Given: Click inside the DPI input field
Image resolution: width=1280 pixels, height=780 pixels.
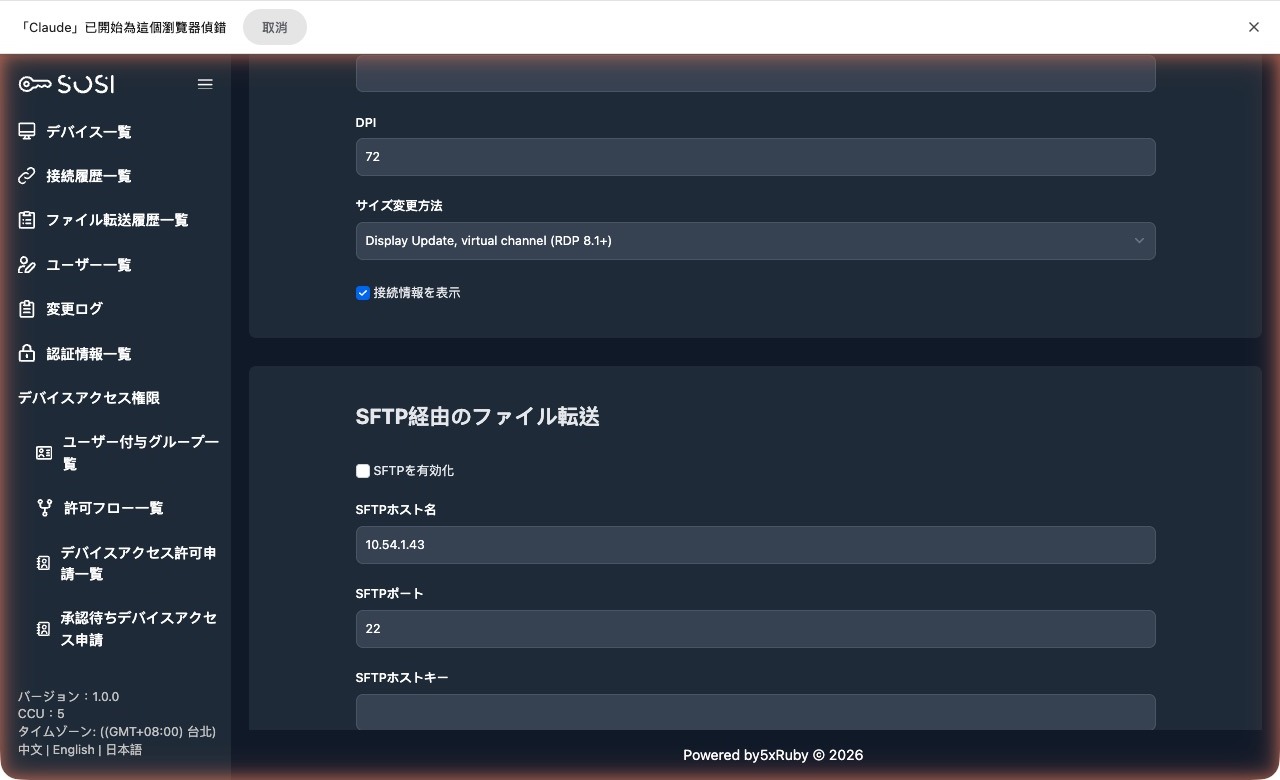Looking at the screenshot, I should pos(755,156).
